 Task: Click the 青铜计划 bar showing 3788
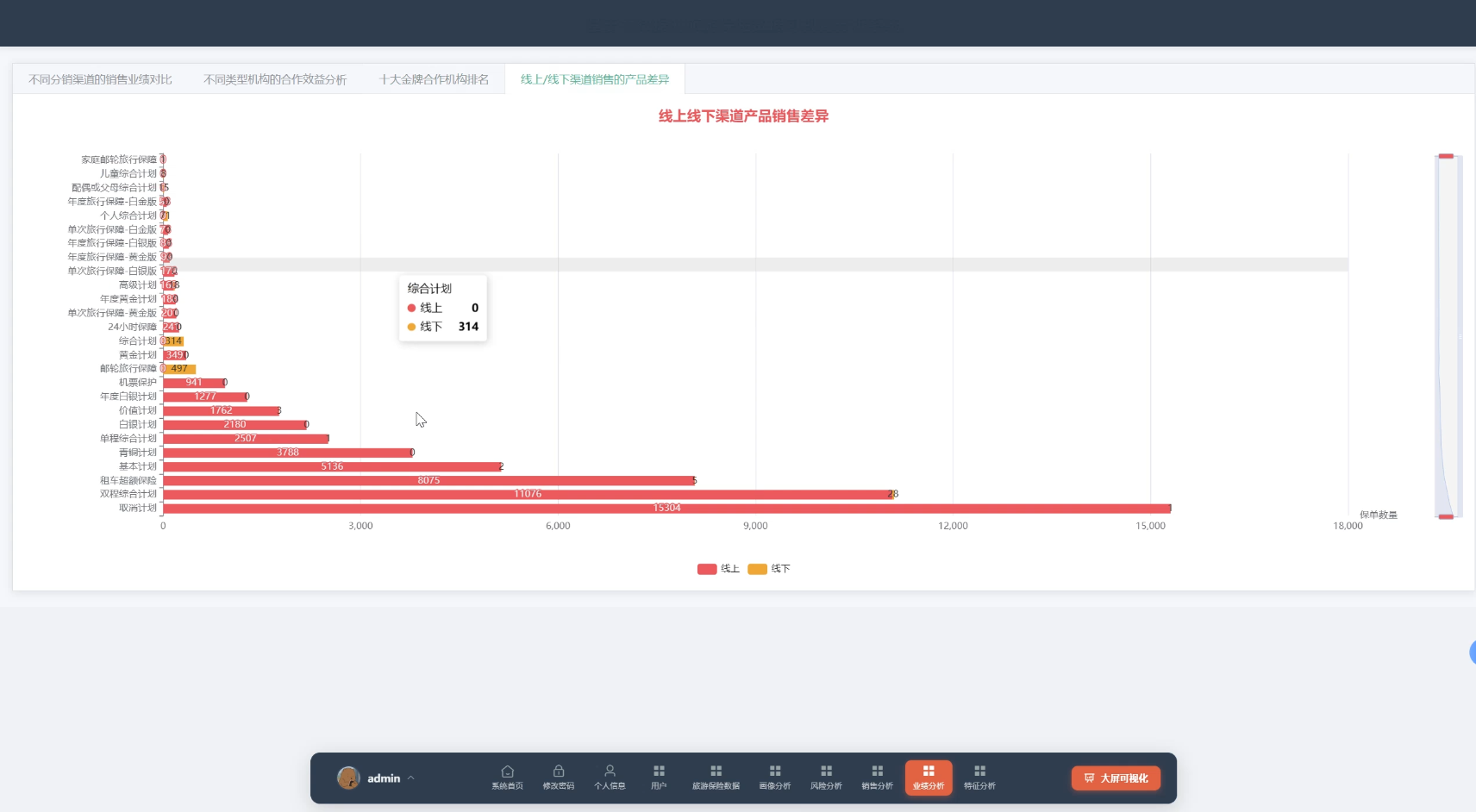[x=287, y=453]
